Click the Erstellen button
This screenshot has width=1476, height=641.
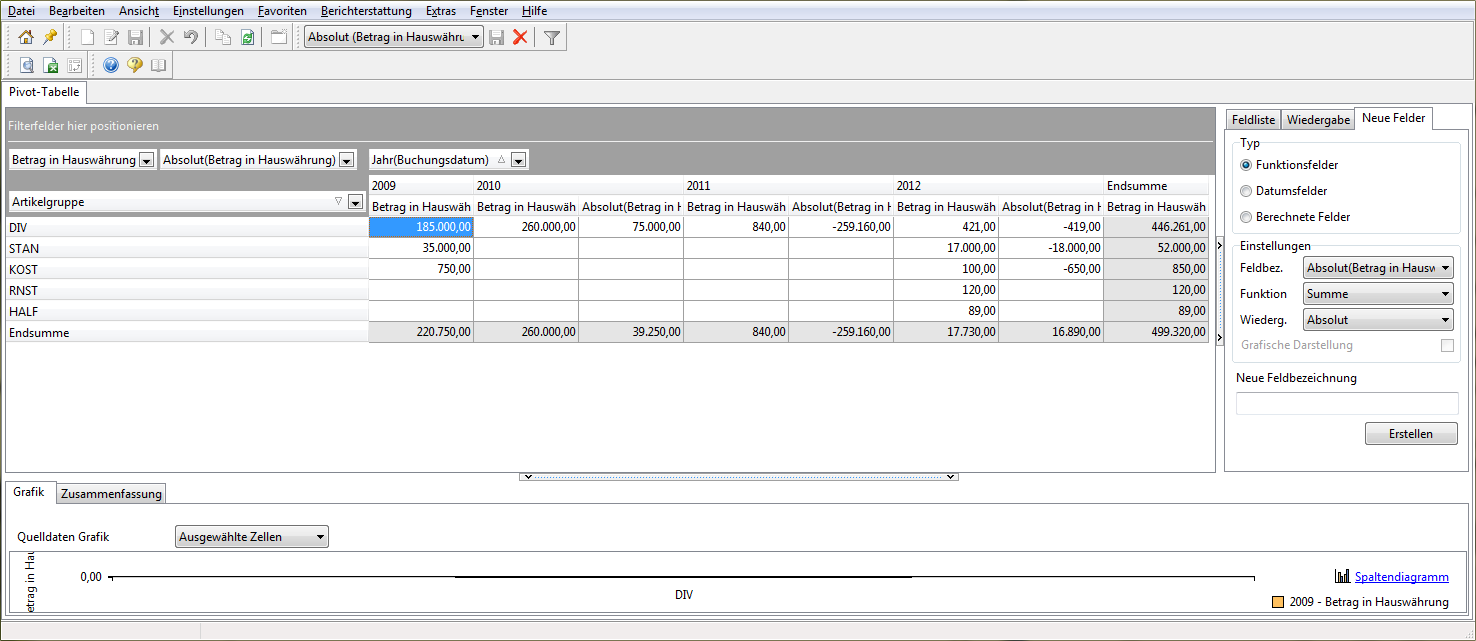coord(1411,434)
